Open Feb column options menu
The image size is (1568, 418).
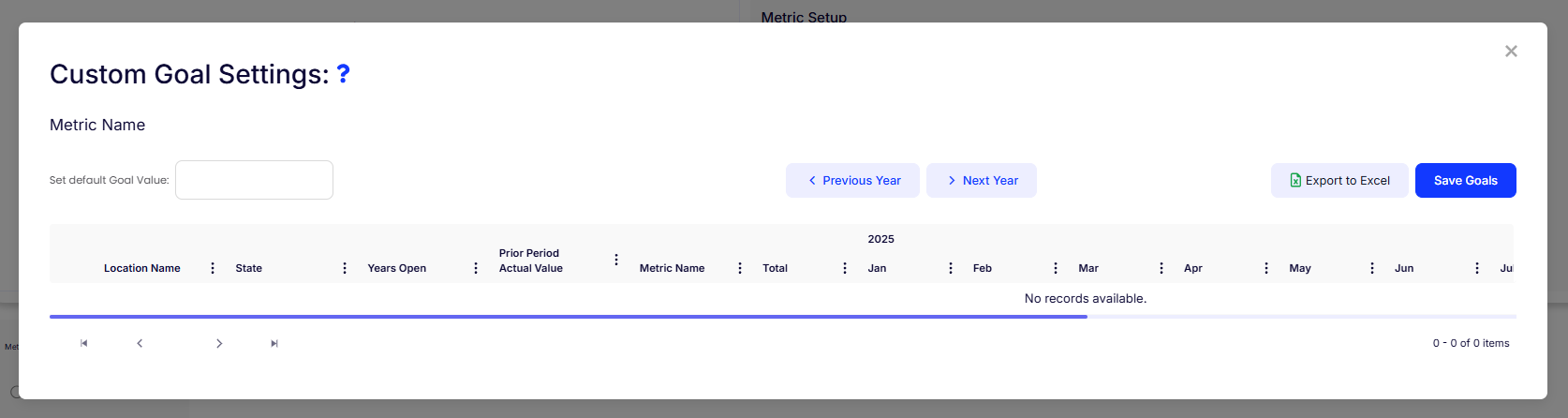[x=1056, y=268]
